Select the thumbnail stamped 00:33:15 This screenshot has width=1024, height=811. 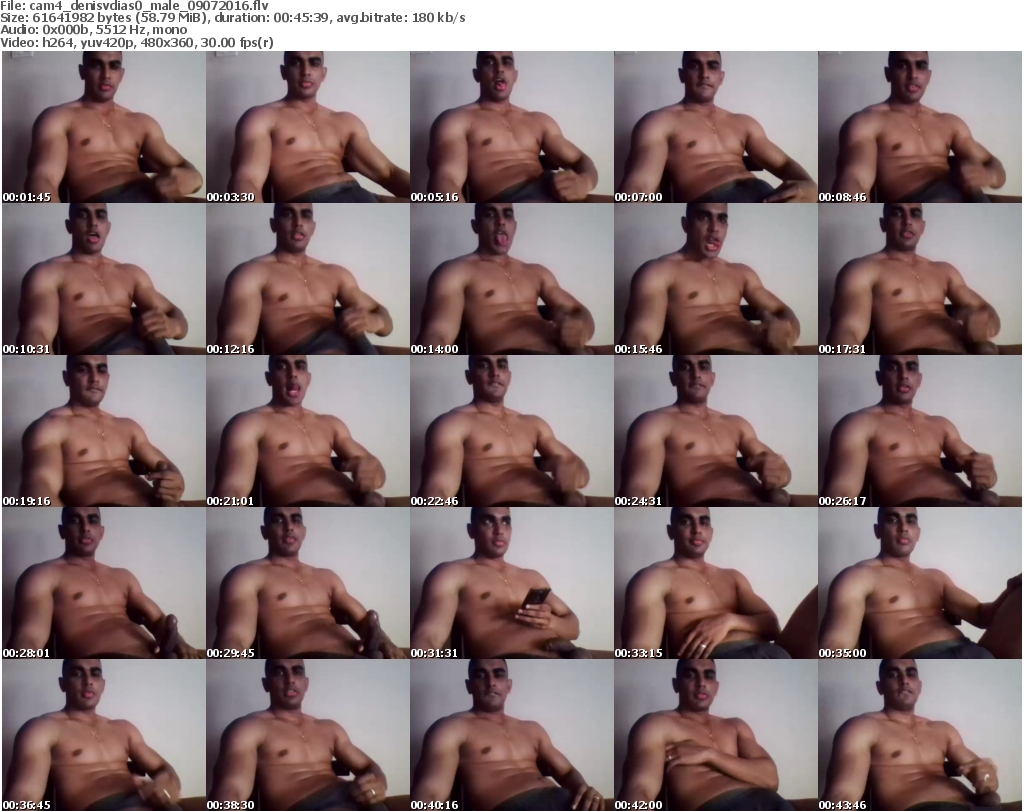716,583
